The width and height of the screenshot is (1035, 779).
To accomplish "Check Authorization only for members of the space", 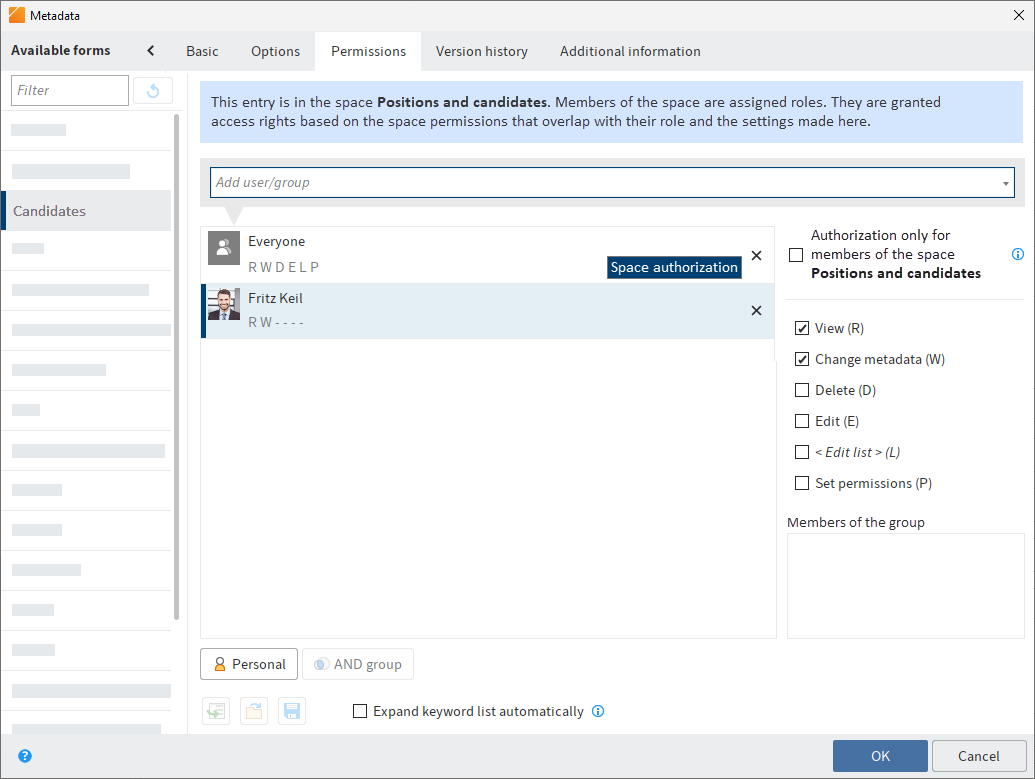I will click(796, 254).
